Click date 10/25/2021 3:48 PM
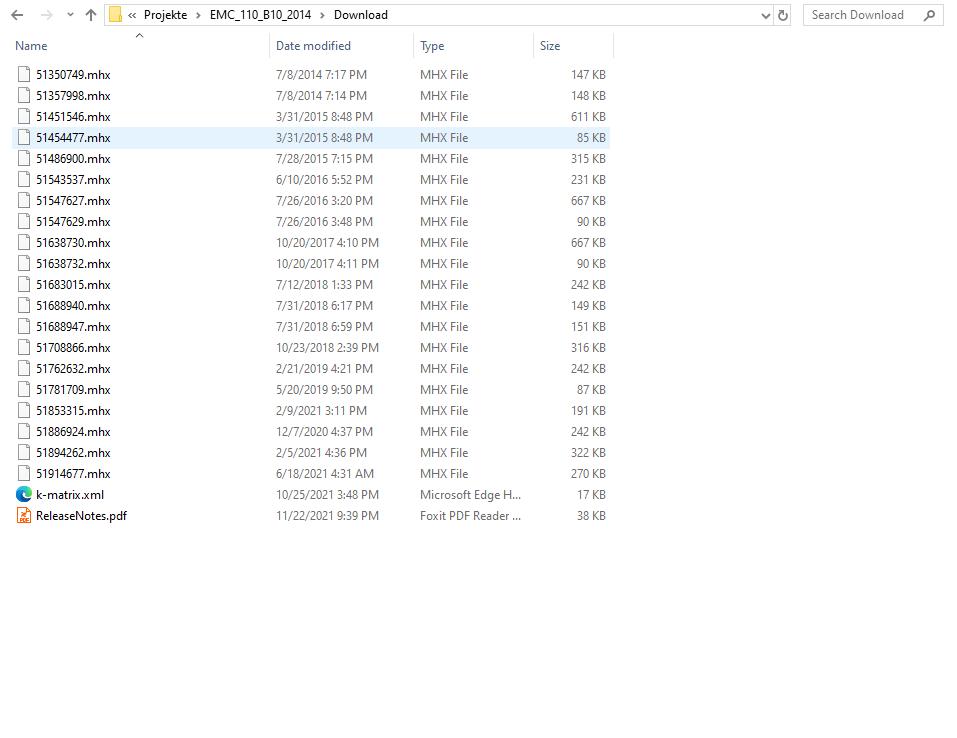957x738 pixels. tap(327, 494)
